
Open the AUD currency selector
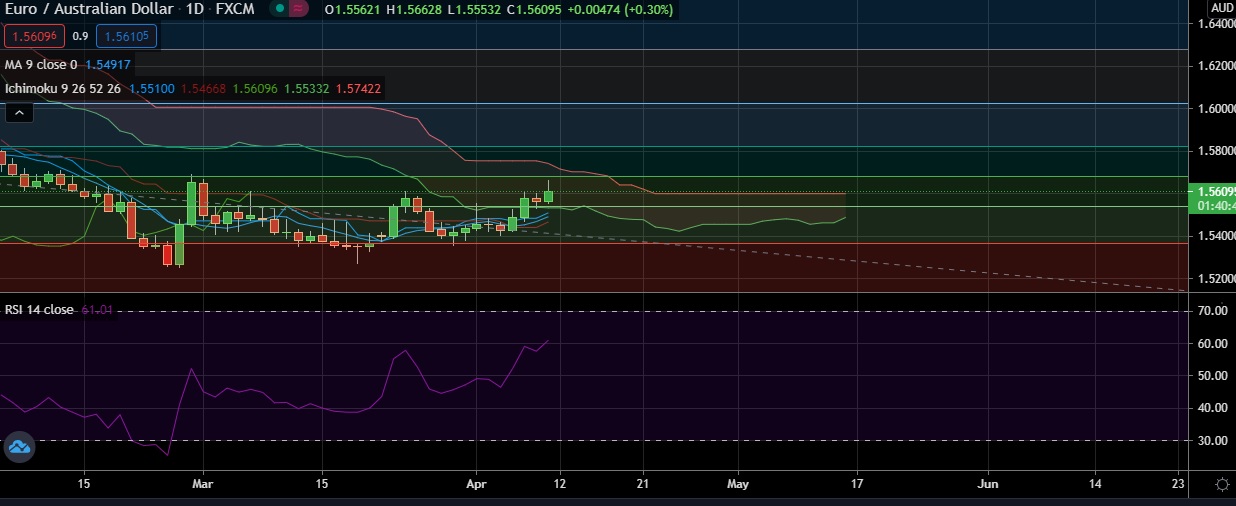pyautogui.click(x=1222, y=7)
